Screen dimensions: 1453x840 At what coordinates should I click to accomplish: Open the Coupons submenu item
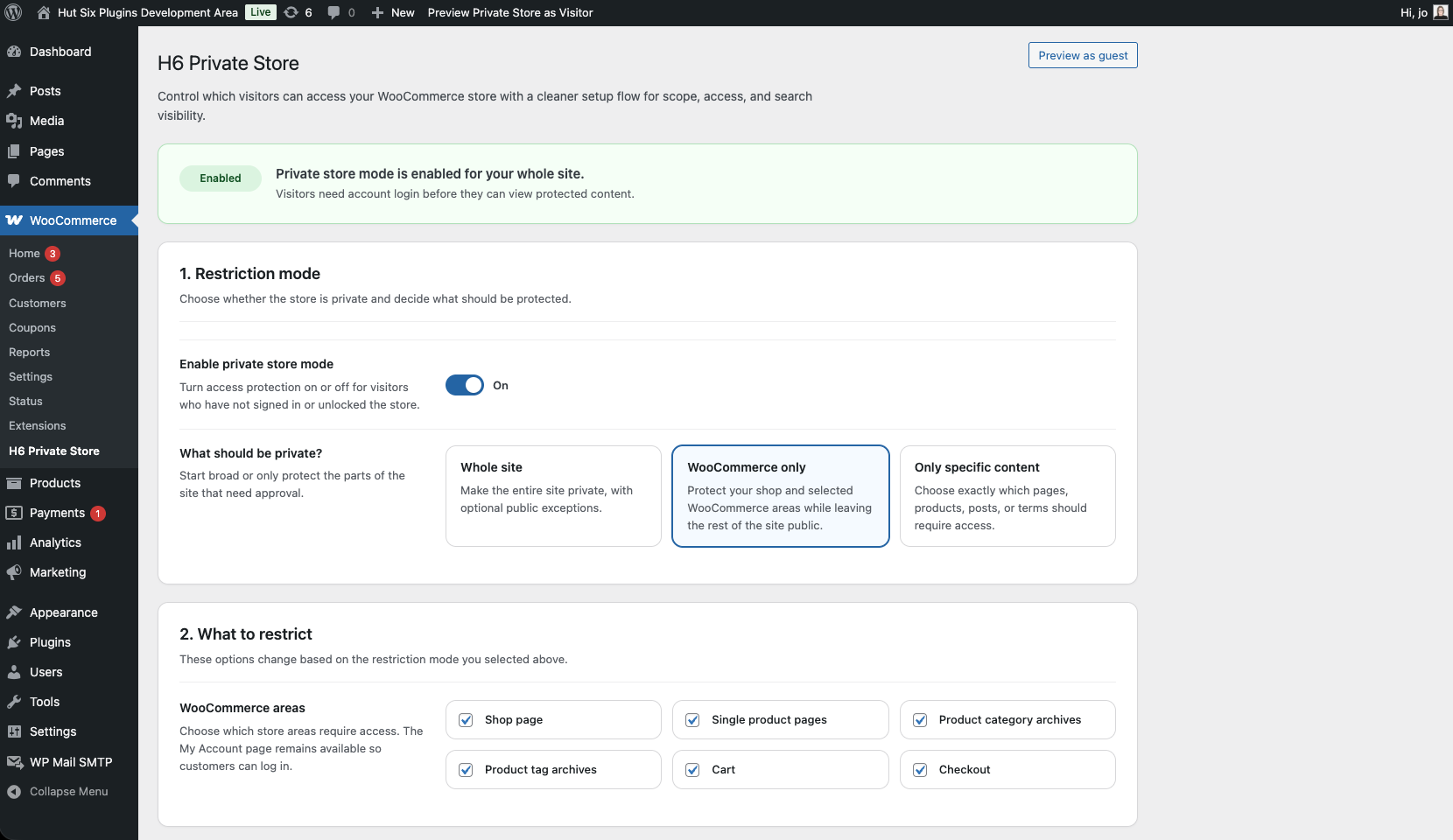click(32, 328)
